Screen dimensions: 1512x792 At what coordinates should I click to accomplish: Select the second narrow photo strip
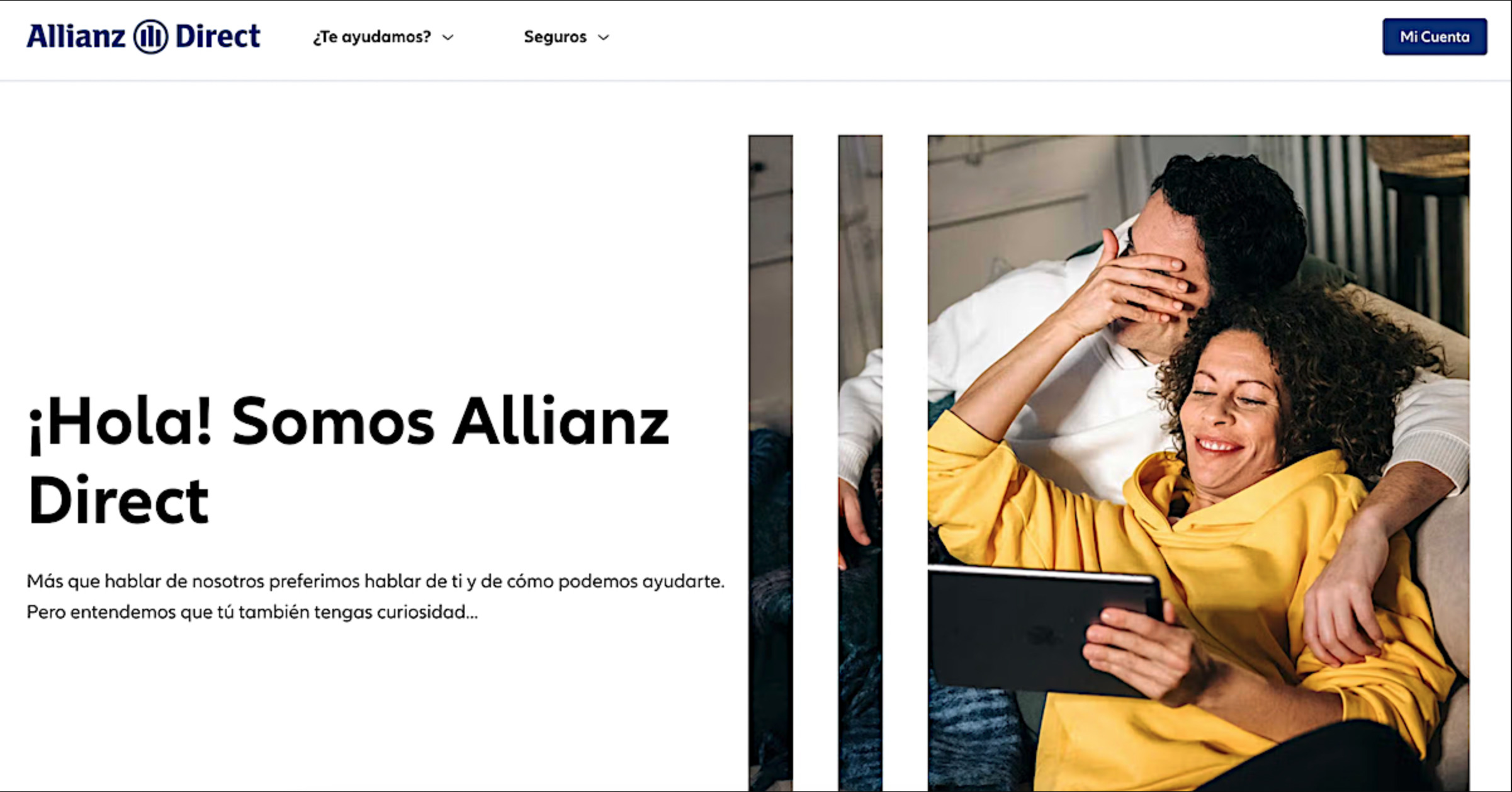tap(860, 463)
